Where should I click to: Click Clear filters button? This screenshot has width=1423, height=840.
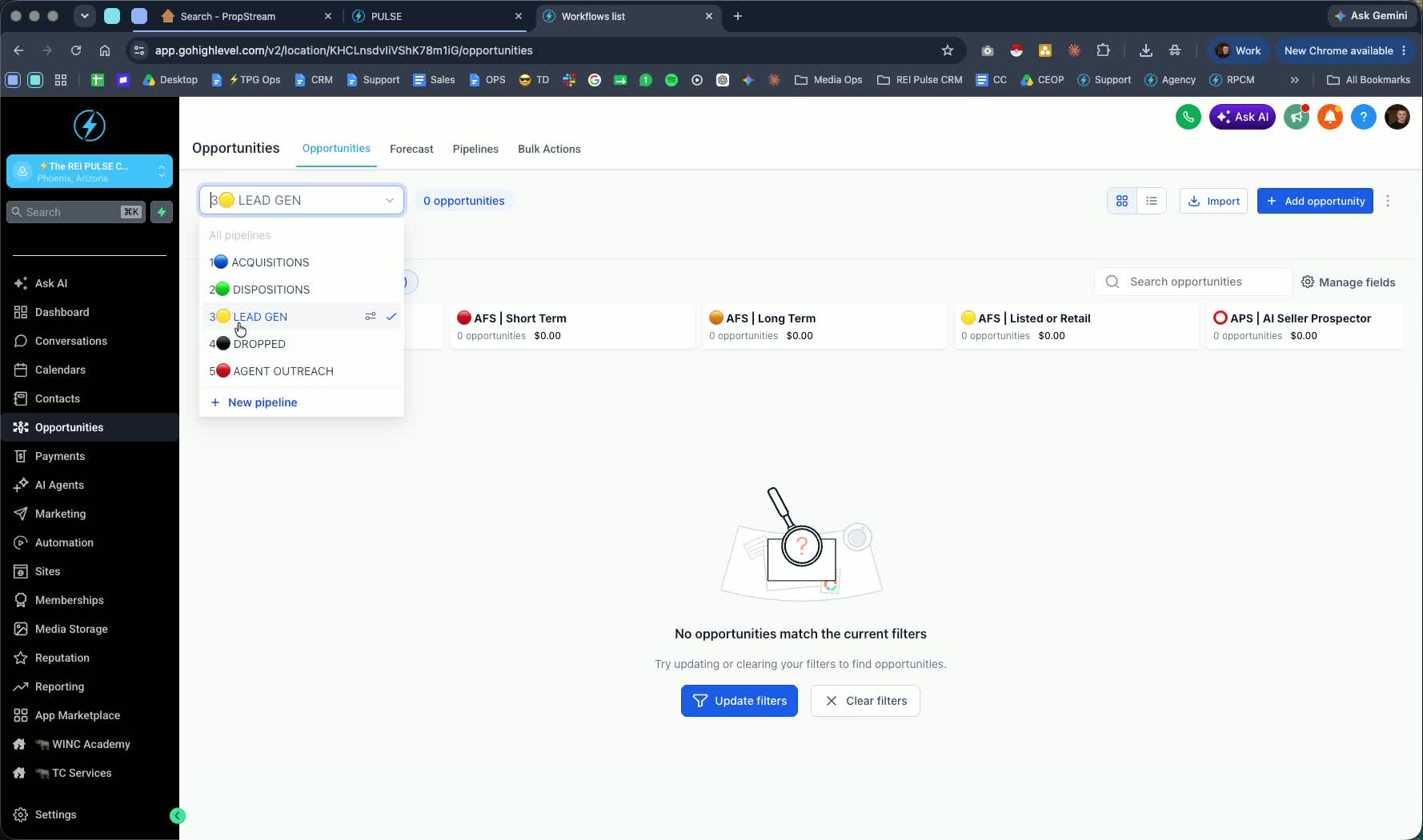(x=865, y=701)
